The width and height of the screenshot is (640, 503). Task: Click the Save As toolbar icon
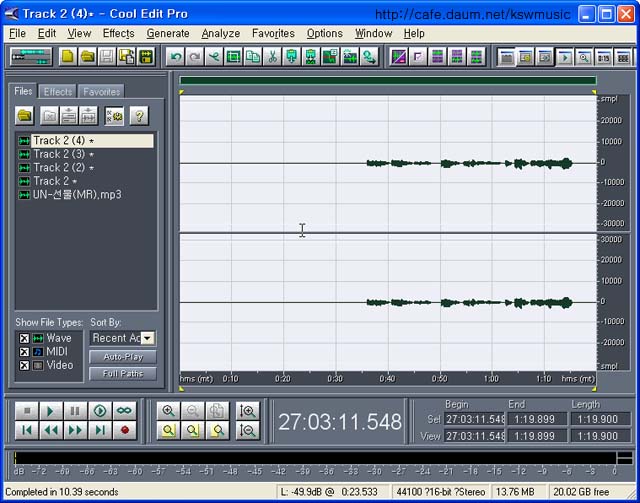point(127,57)
